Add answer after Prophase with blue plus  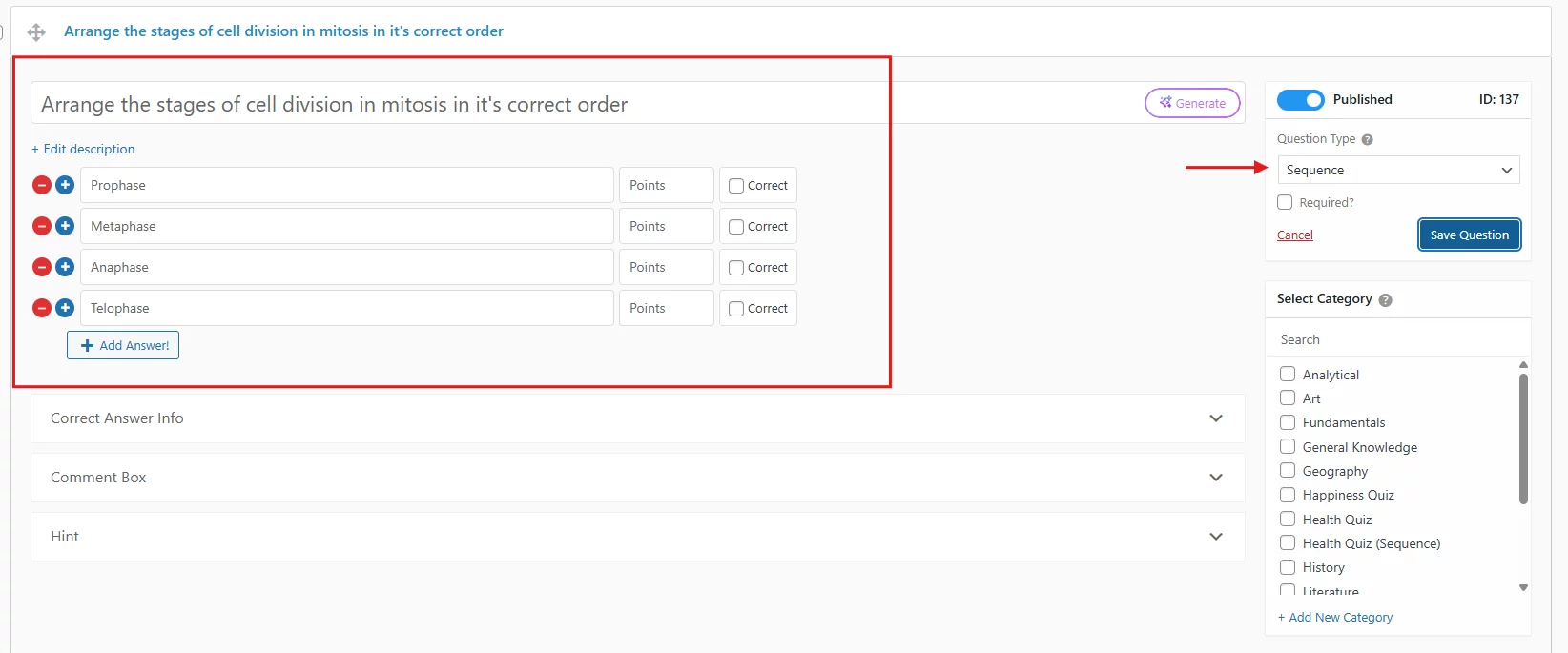pos(65,185)
